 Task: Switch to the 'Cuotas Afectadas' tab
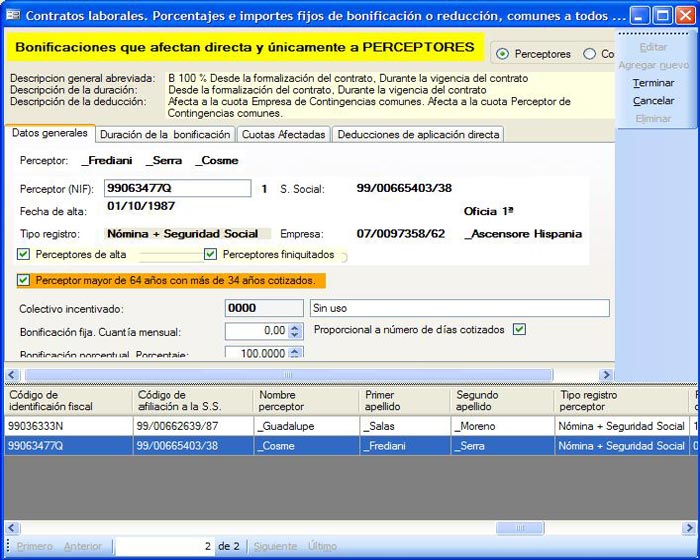(x=284, y=134)
